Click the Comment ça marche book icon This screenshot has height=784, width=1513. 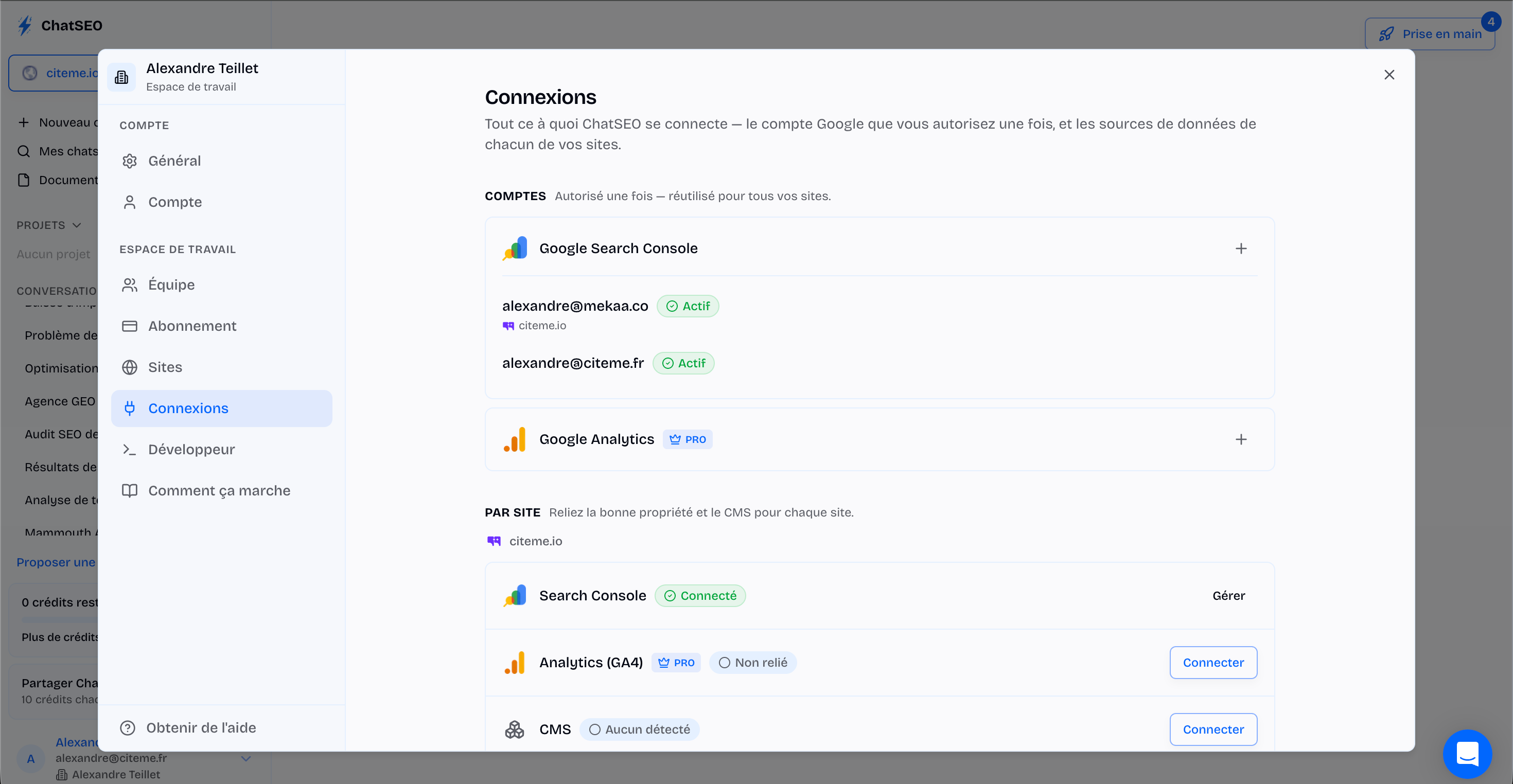[x=129, y=490]
